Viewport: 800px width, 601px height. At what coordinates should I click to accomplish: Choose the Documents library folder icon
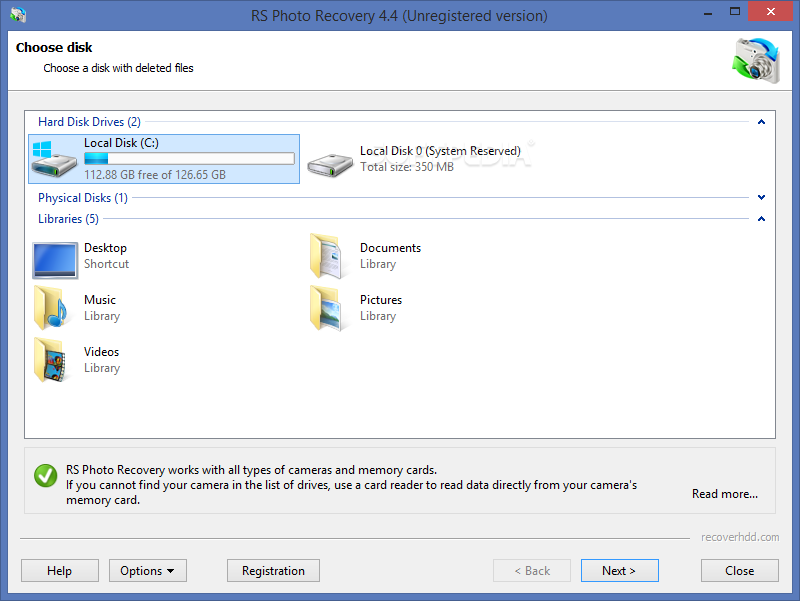click(x=327, y=256)
